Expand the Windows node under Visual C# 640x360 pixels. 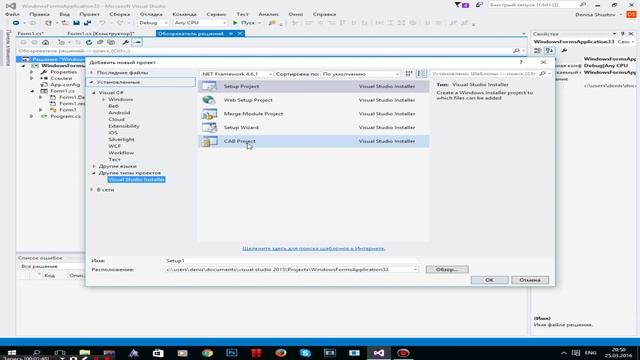tap(104, 99)
